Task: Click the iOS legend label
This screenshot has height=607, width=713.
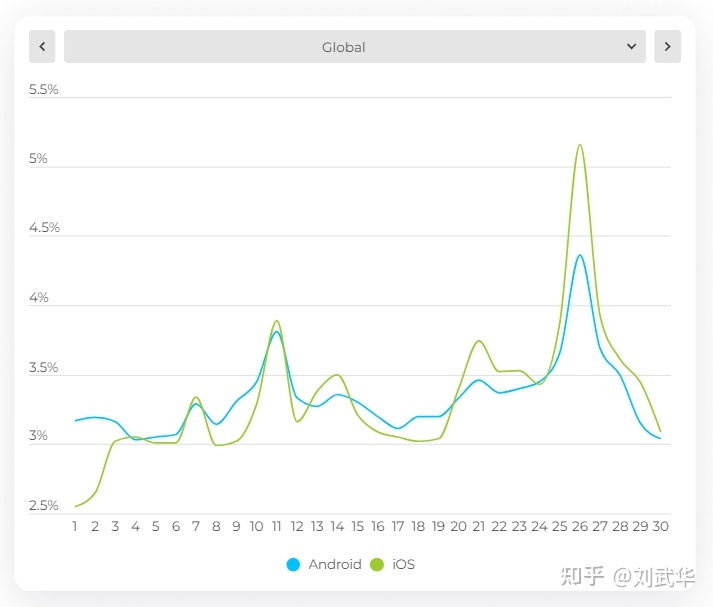Action: point(404,564)
